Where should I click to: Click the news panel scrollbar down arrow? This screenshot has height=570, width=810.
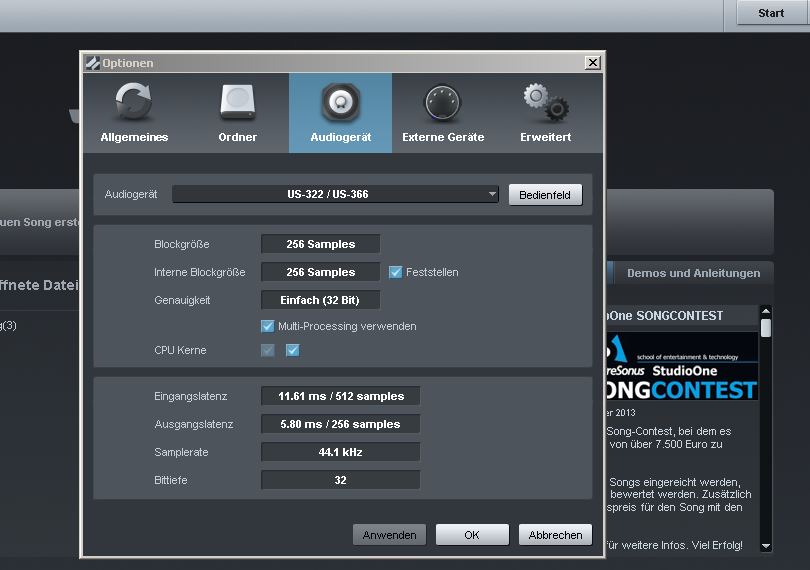[766, 546]
